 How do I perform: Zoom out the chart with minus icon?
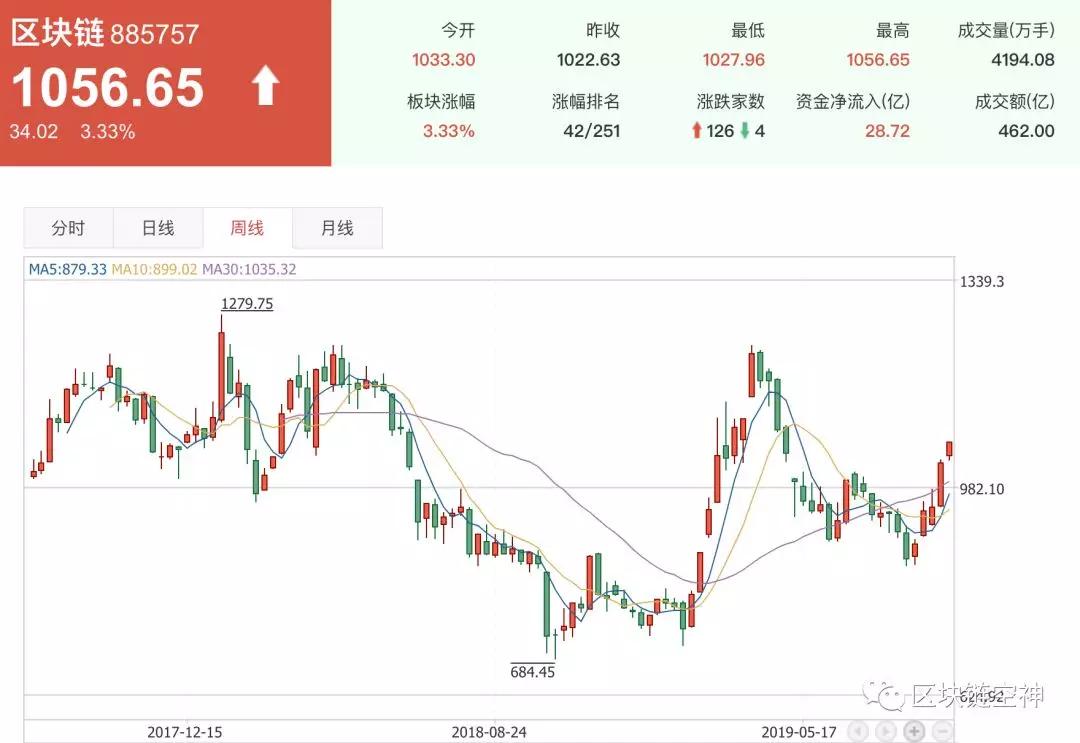click(943, 731)
